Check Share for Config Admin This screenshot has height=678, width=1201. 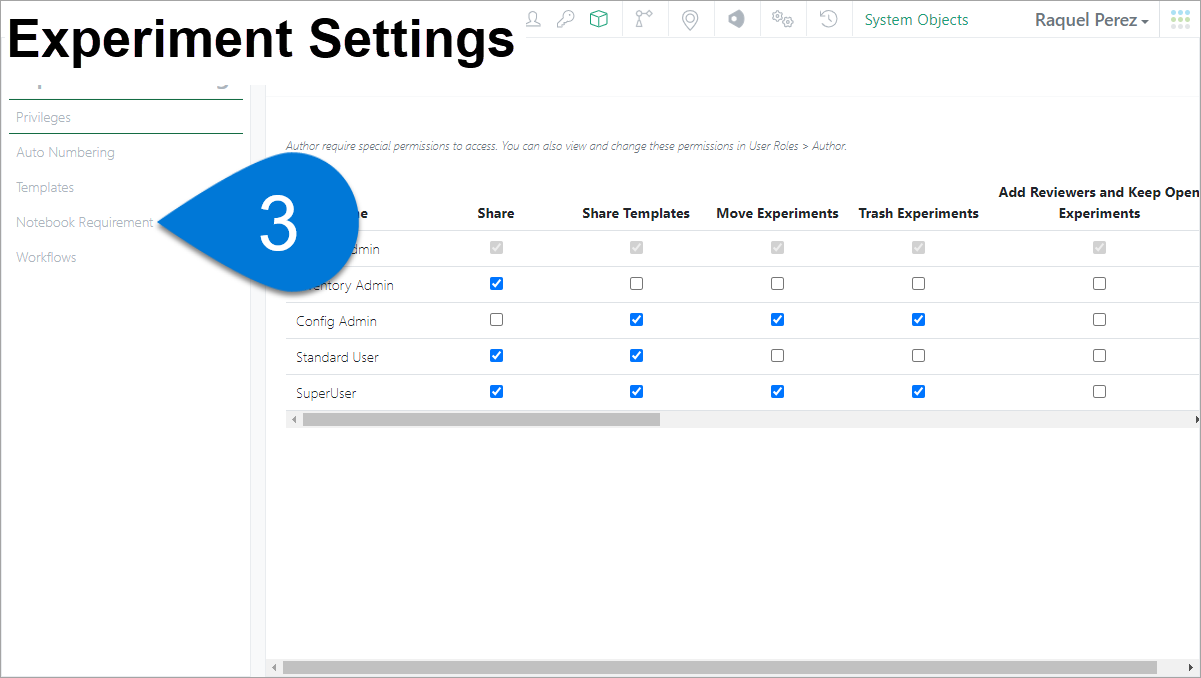coord(496,320)
